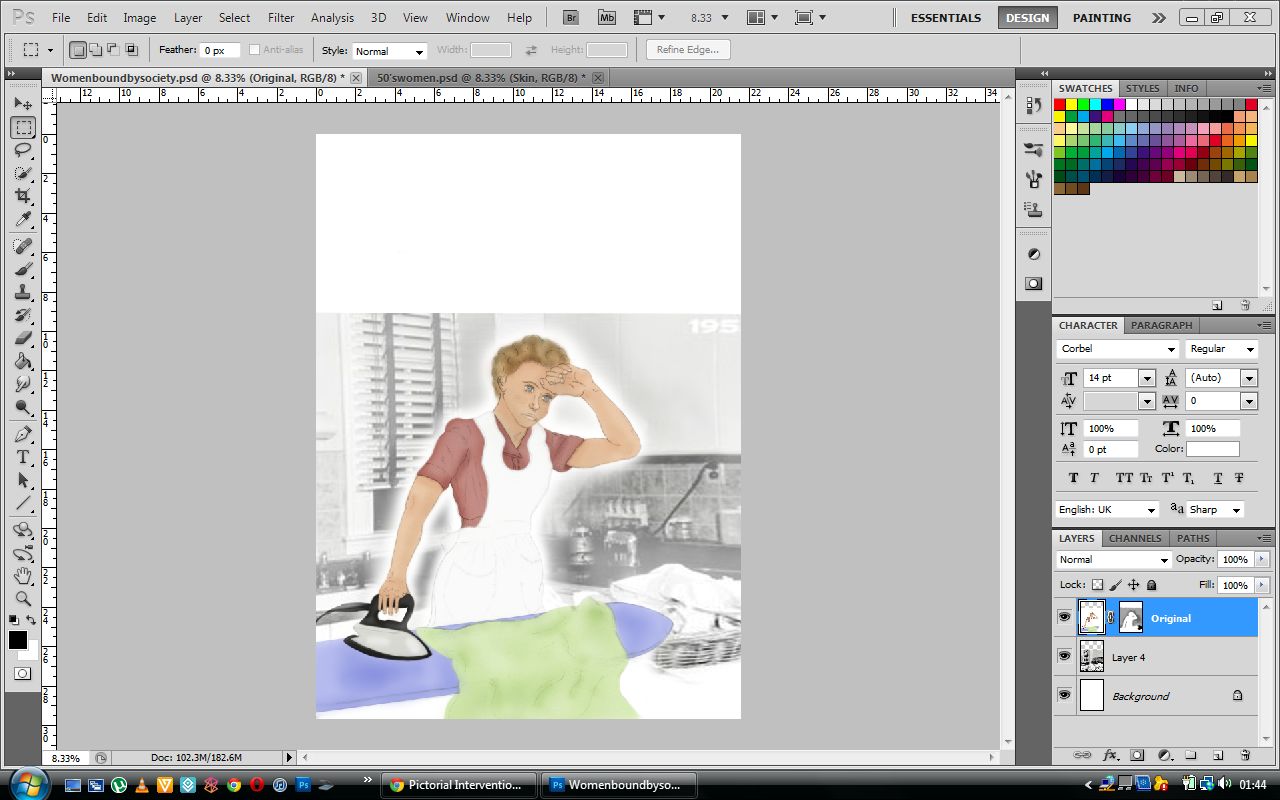Screen dimensions: 1280x800
Task: Select the Crop tool
Action: point(23,196)
